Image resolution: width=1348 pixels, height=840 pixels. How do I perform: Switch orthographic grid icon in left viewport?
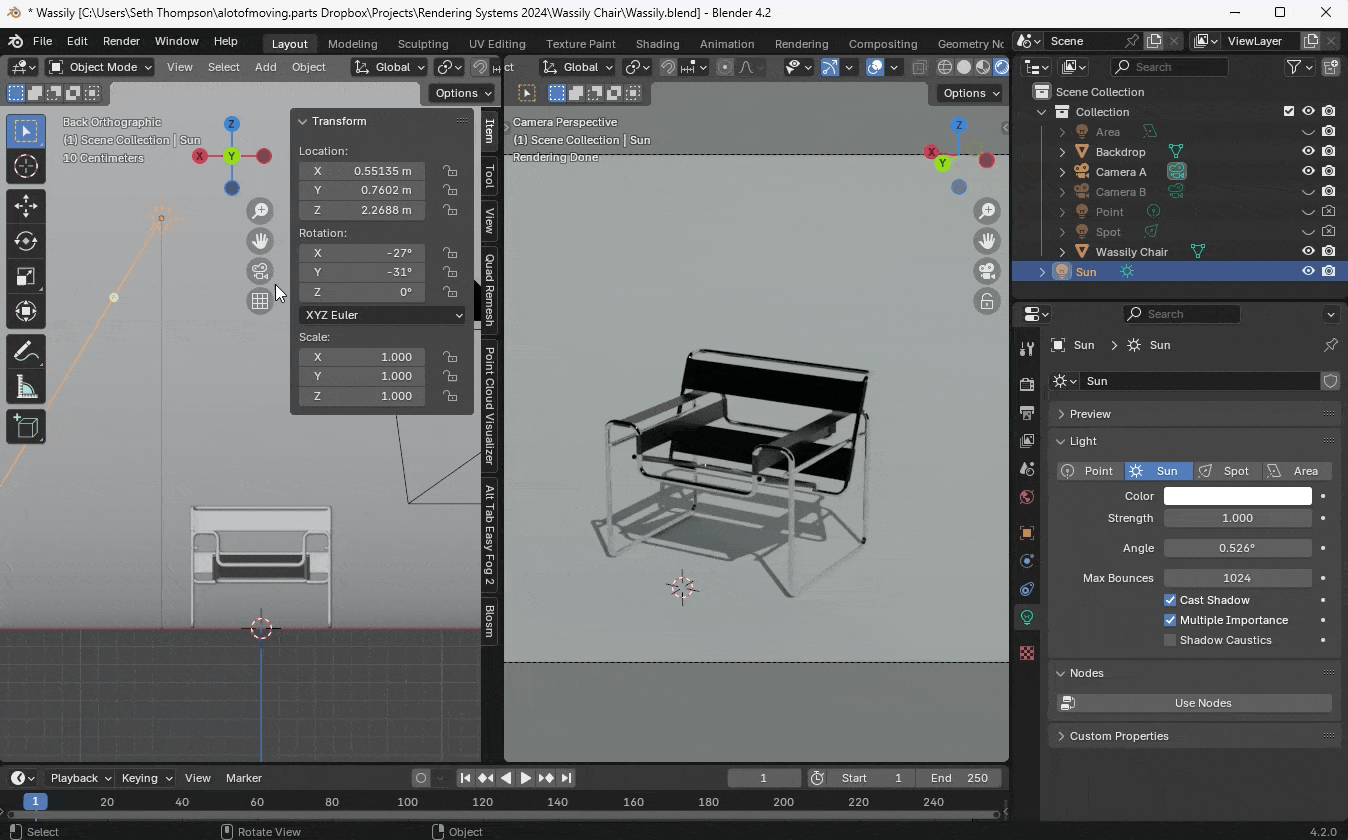[260, 301]
